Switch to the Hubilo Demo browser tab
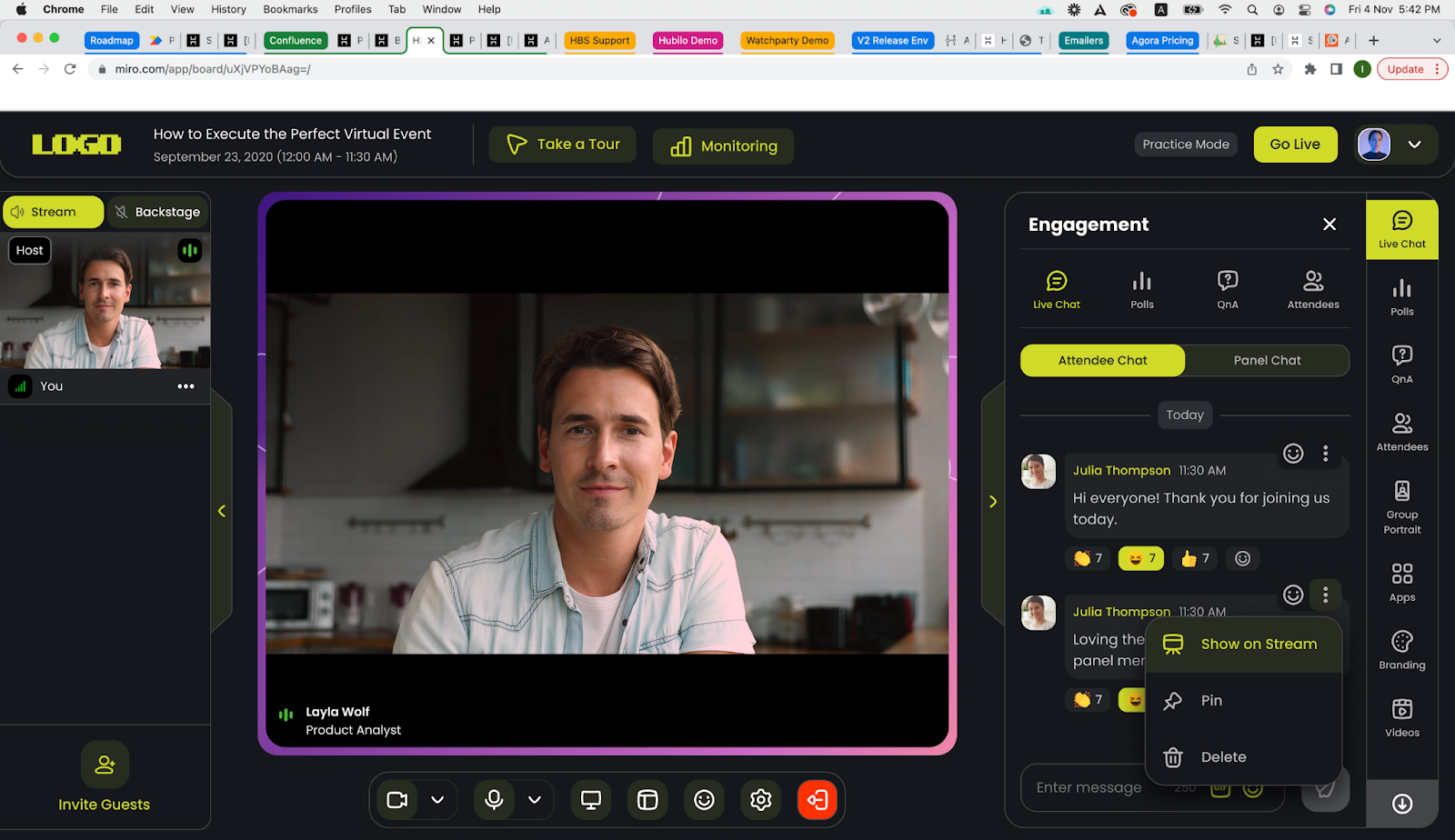The image size is (1455, 840). 687,41
